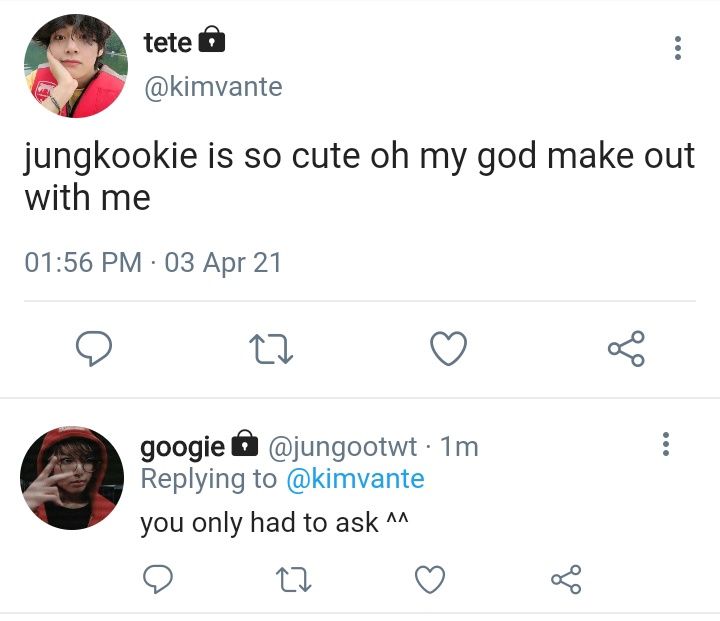Click the @kimvante link in Replying to
The image size is (720, 621).
[355, 479]
